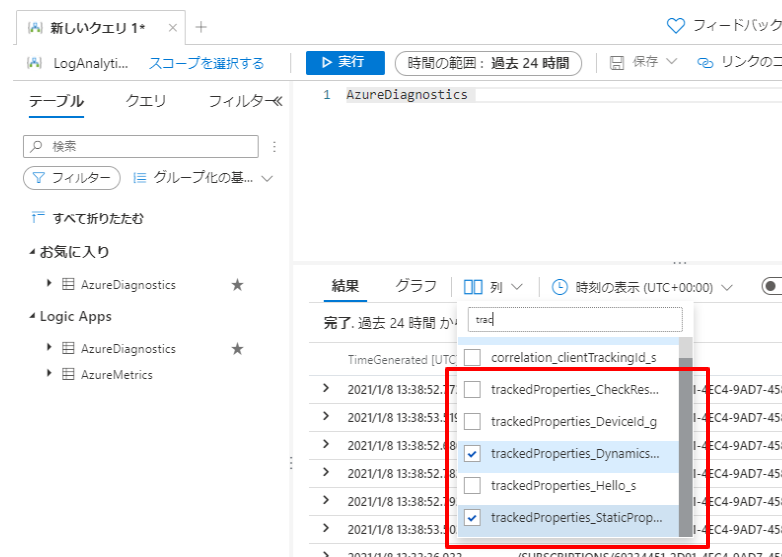The image size is (782, 557).
Task: Uncheck the trackedProperties_StaticProp... column
Action: (472, 517)
